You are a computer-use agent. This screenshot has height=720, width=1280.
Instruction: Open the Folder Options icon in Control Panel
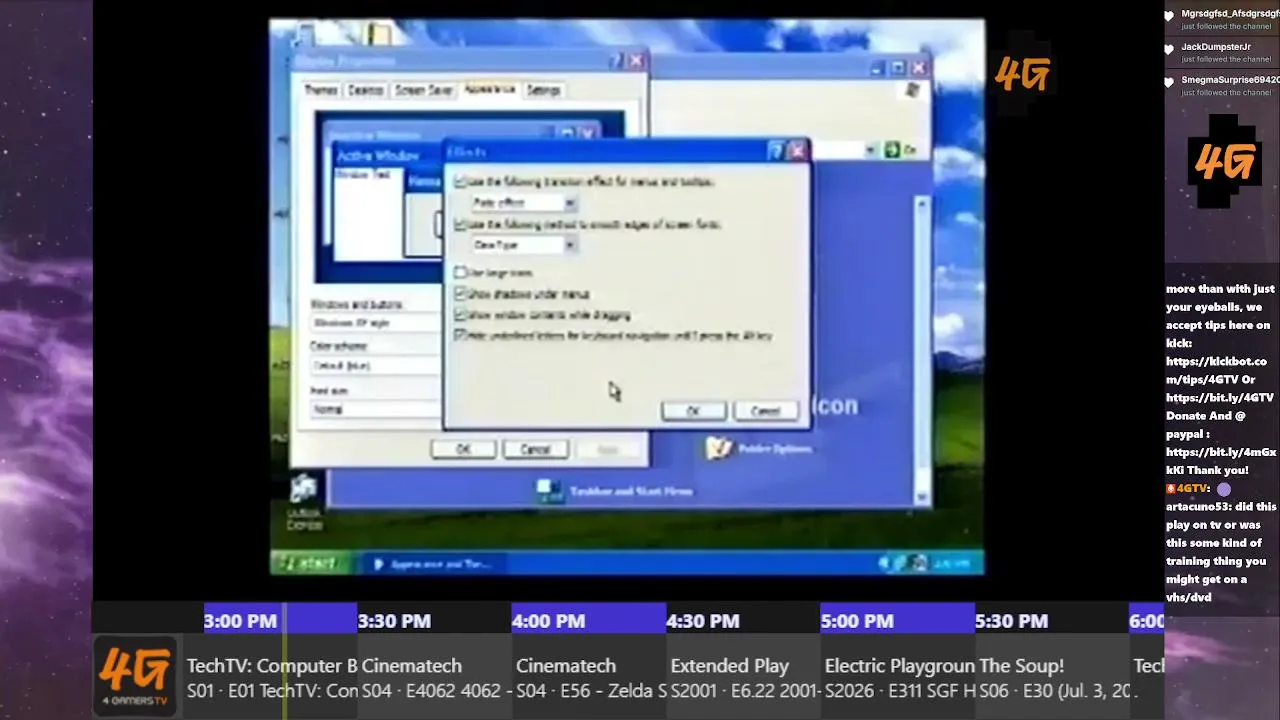tap(718, 448)
